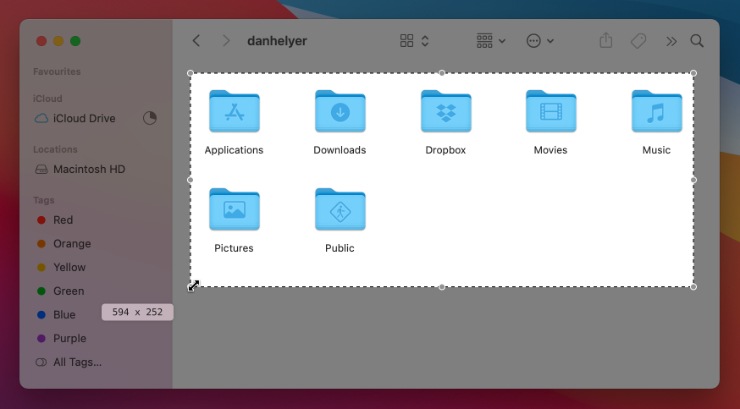The width and height of the screenshot is (740, 409).
Task: Click the Dropbox folder name
Action: coord(446,150)
